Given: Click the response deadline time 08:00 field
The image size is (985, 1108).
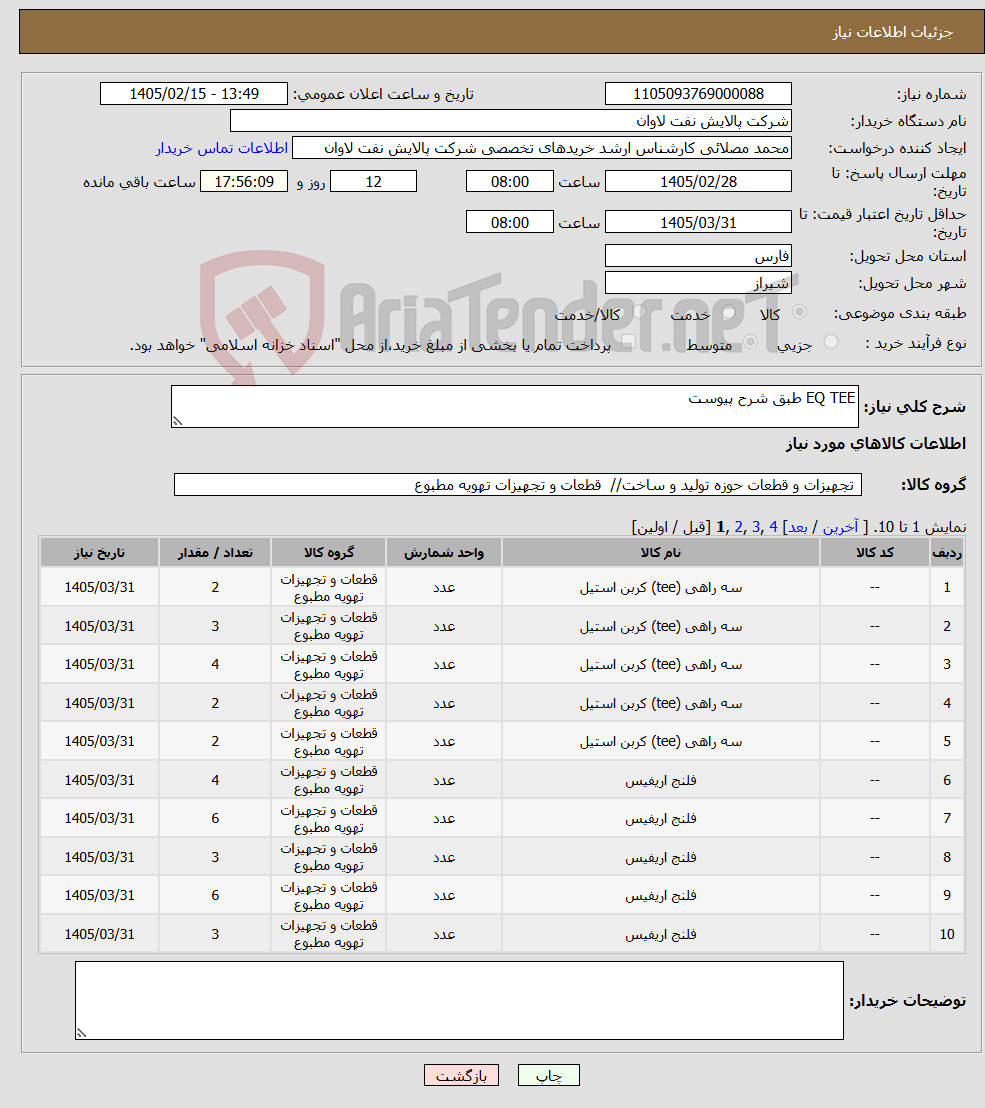Looking at the screenshot, I should [509, 182].
